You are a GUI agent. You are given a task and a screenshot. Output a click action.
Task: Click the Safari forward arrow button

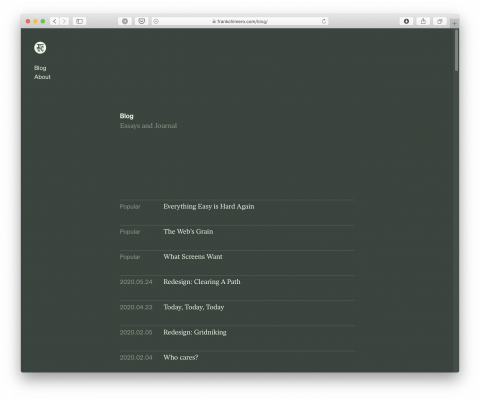pos(64,21)
